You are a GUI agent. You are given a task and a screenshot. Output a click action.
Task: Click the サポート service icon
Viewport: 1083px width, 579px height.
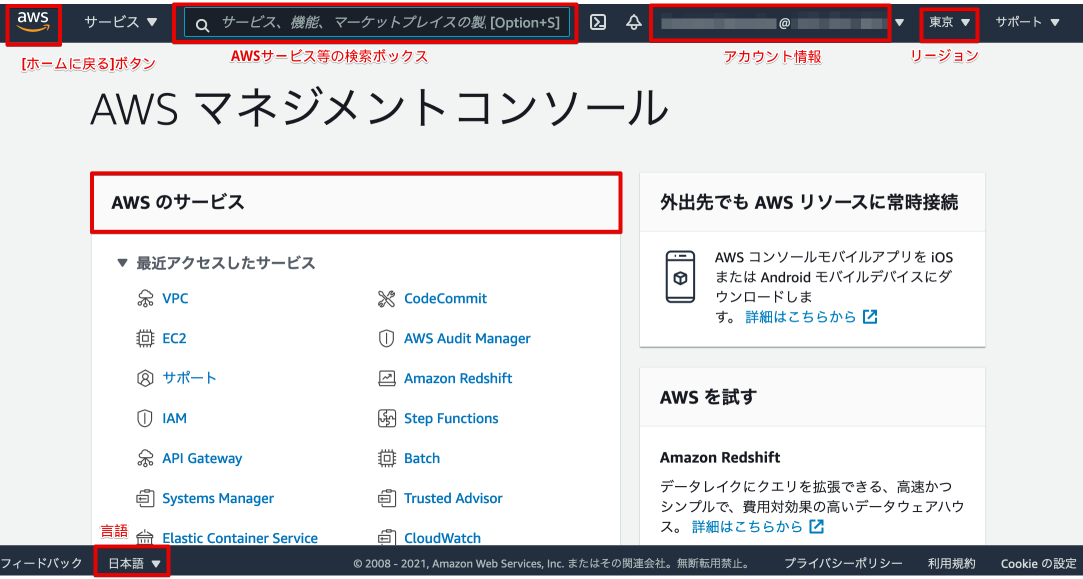[x=145, y=379]
